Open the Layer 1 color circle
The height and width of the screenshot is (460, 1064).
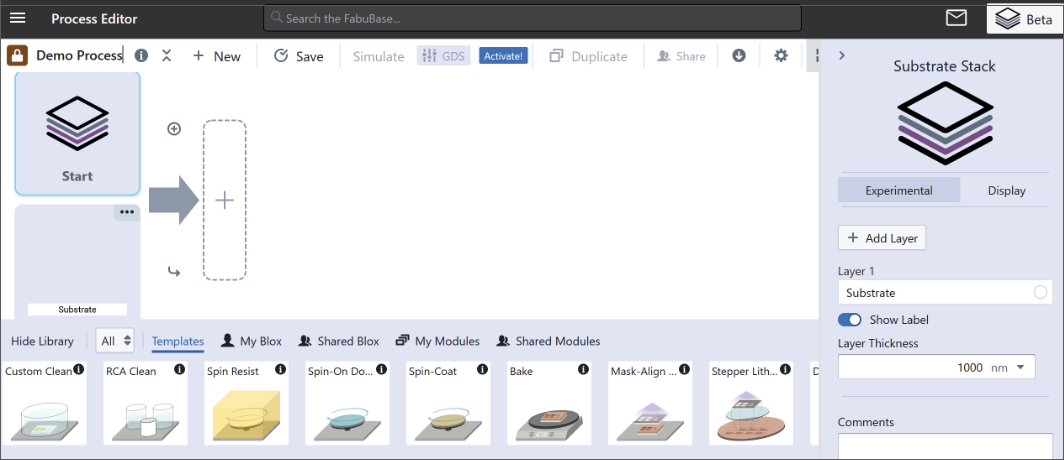point(1040,292)
